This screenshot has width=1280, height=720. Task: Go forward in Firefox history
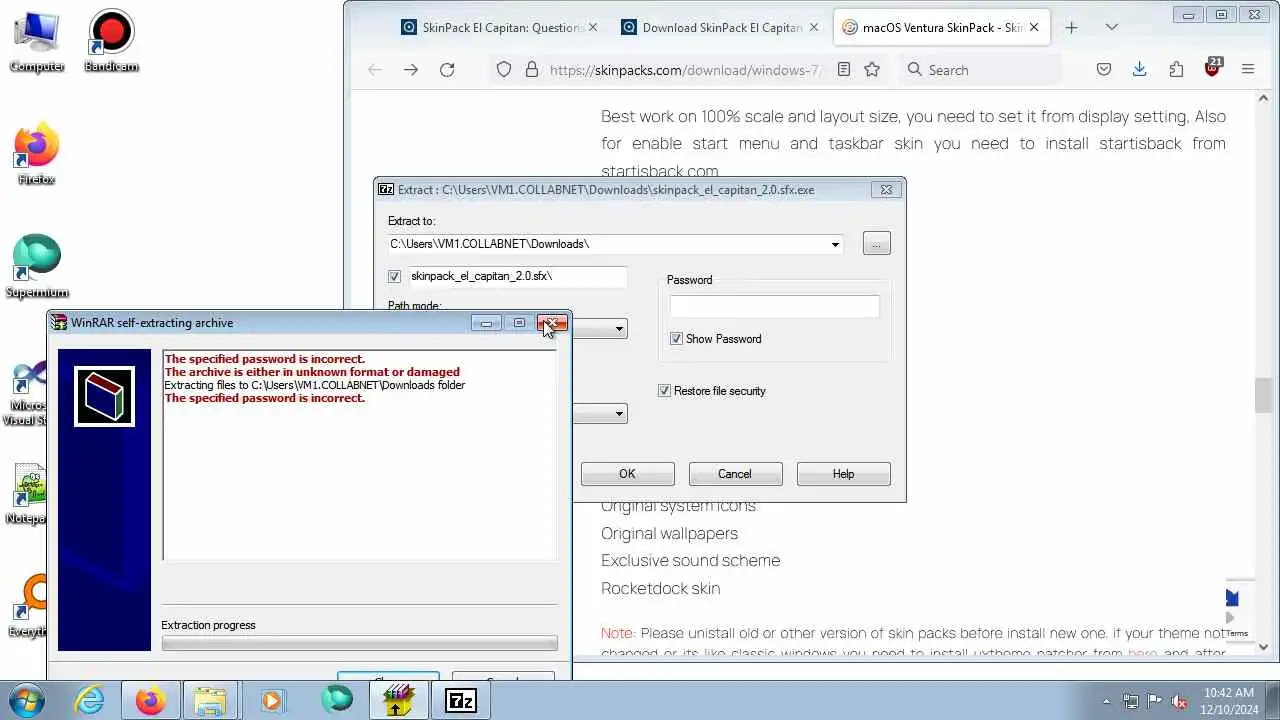tap(411, 69)
